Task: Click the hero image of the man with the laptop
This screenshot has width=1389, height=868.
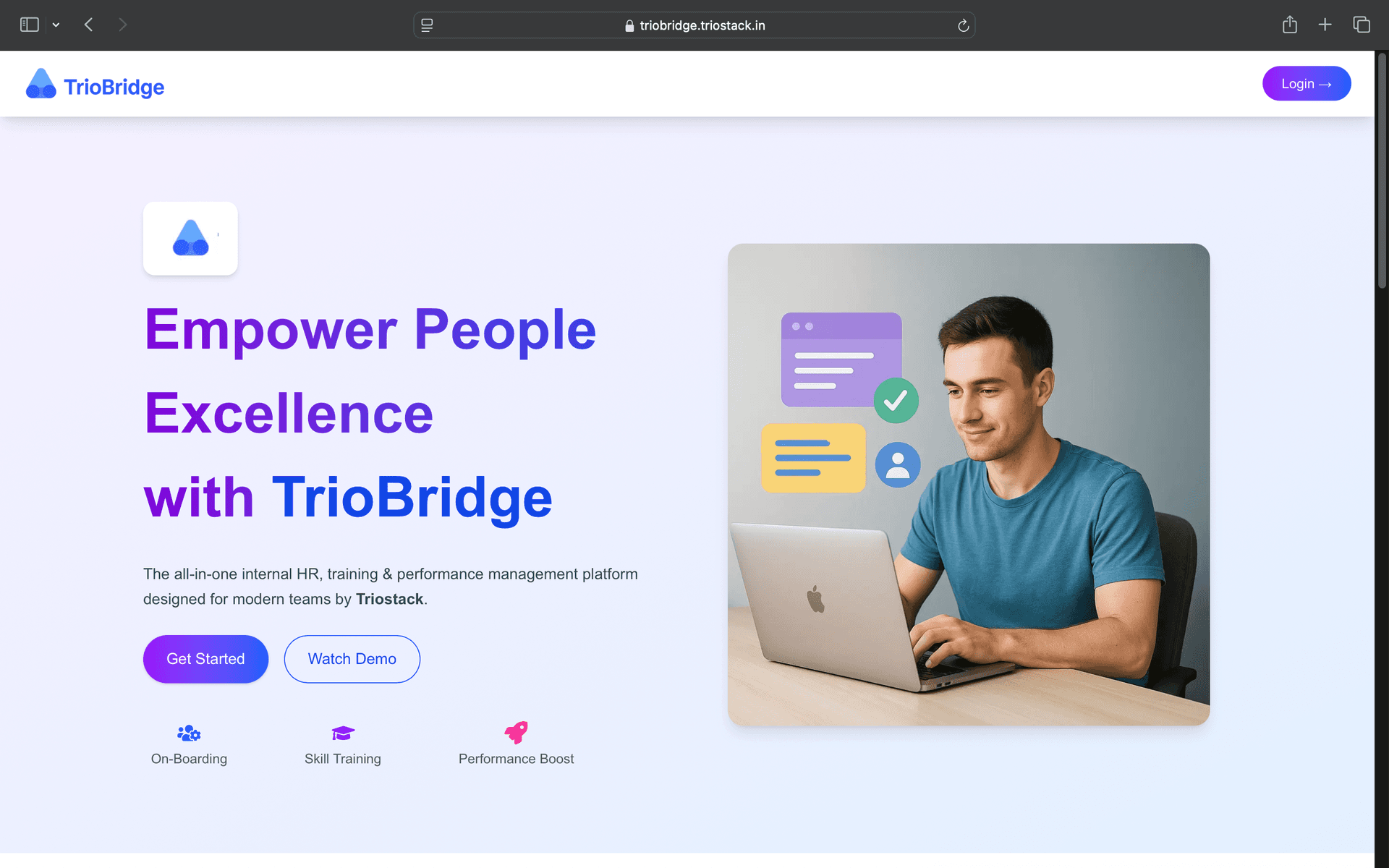Action: point(969,485)
